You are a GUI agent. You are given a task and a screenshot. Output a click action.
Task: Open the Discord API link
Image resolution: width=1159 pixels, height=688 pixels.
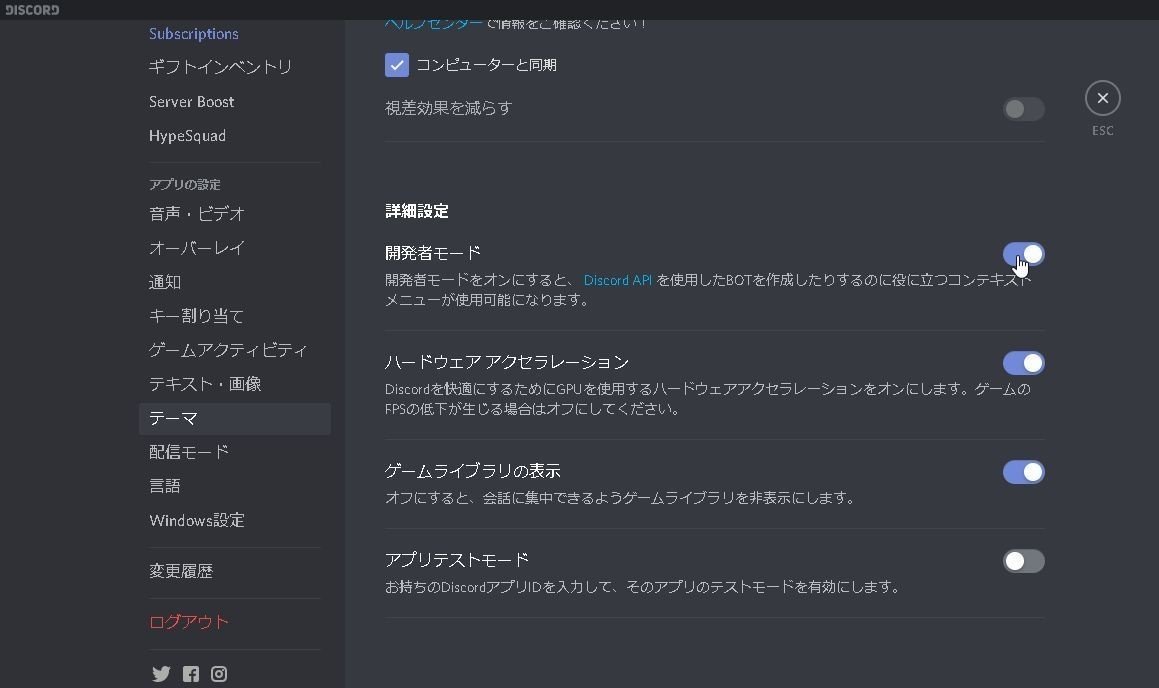point(618,280)
